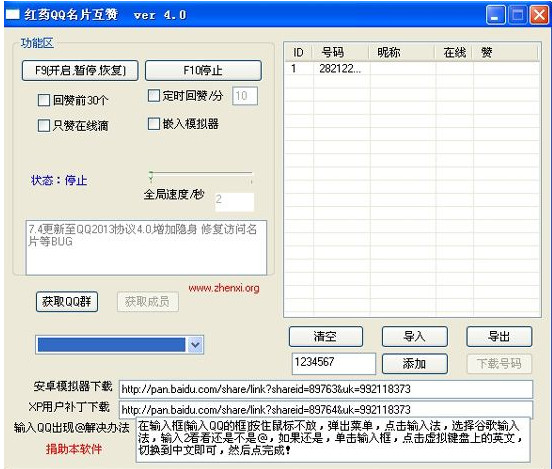Click the blue highlighted combo box field
Screen dimensions: 552x469
click(x=112, y=345)
